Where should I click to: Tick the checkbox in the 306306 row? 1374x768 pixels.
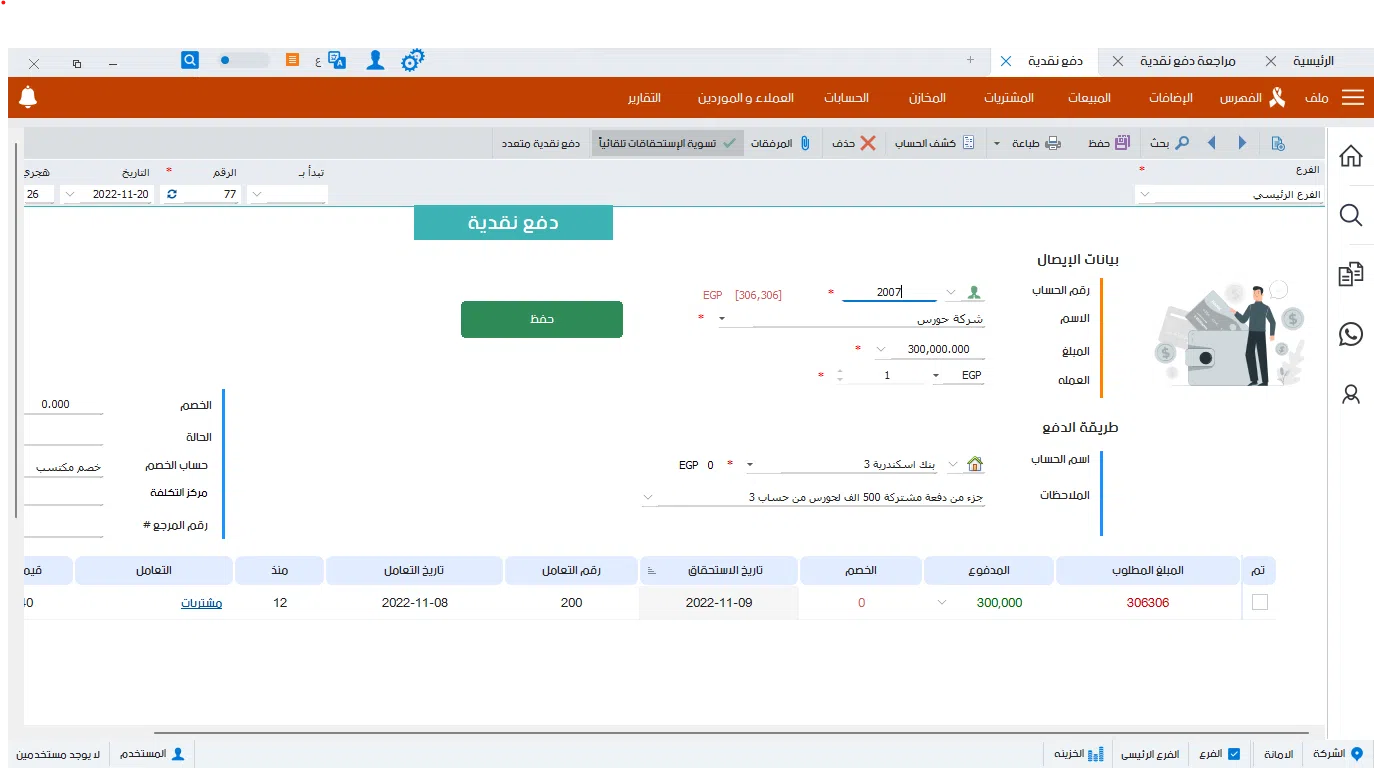[x=1259, y=602]
